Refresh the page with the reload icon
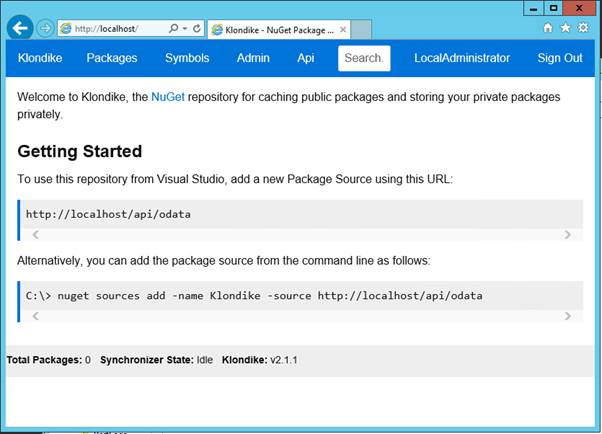Viewport: 602px width, 434px height. (197, 28)
